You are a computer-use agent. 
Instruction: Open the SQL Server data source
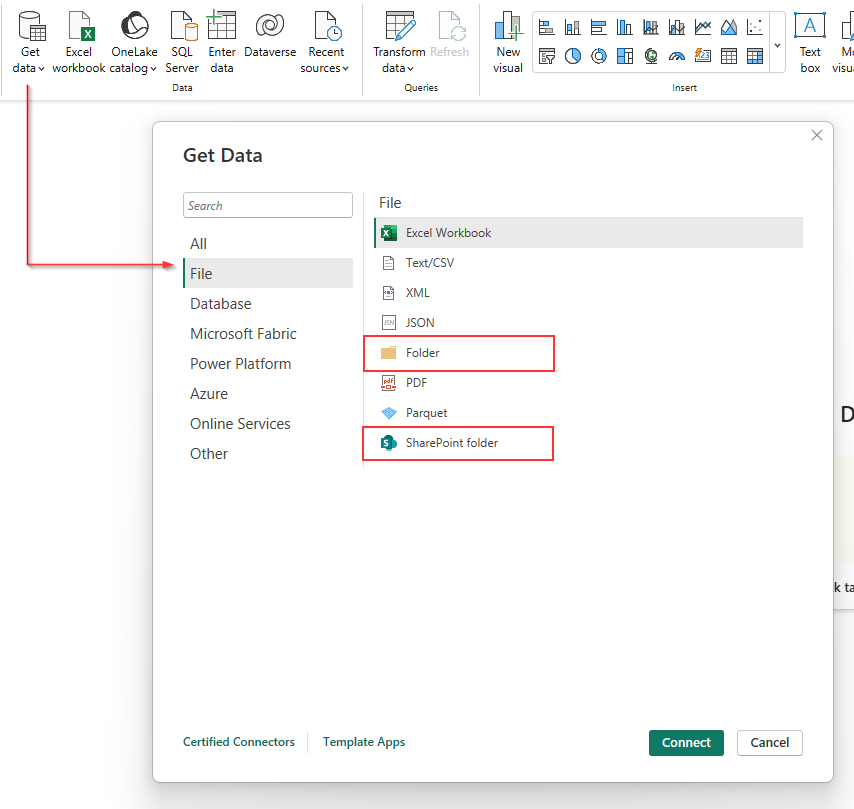click(182, 27)
